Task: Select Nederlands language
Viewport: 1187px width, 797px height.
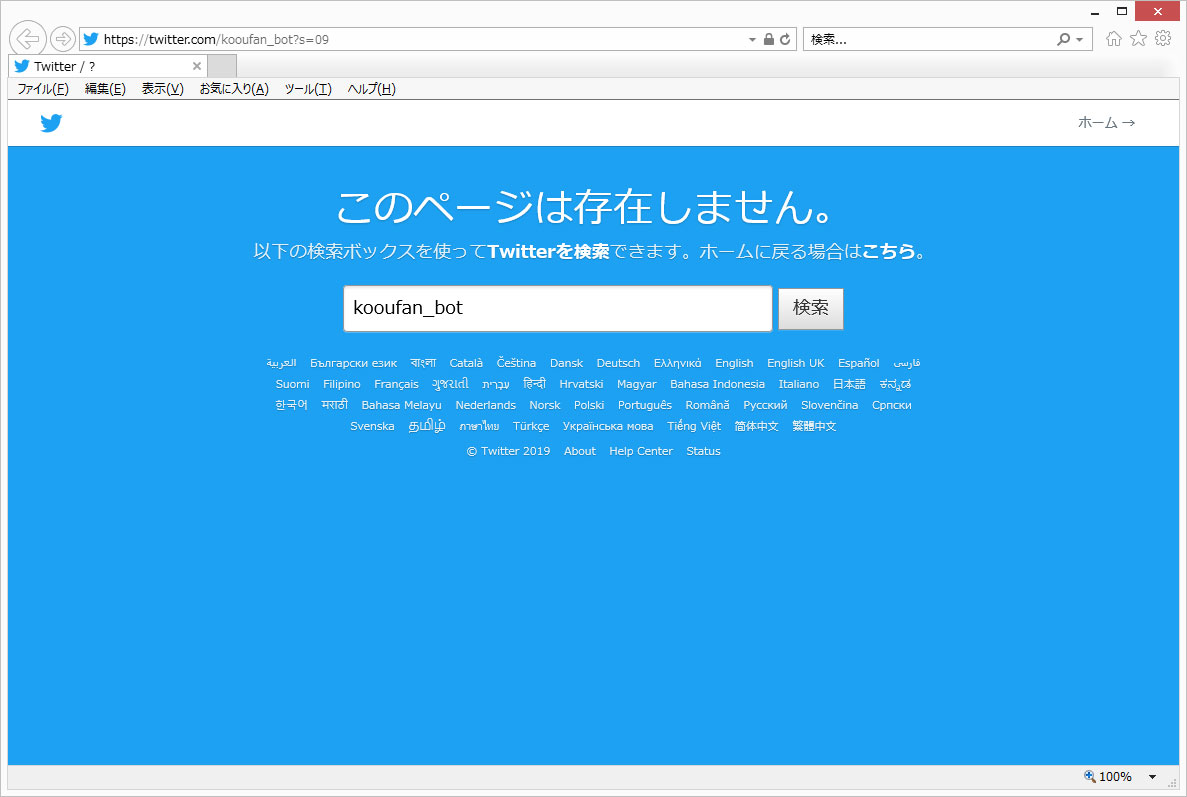Action: tap(485, 405)
